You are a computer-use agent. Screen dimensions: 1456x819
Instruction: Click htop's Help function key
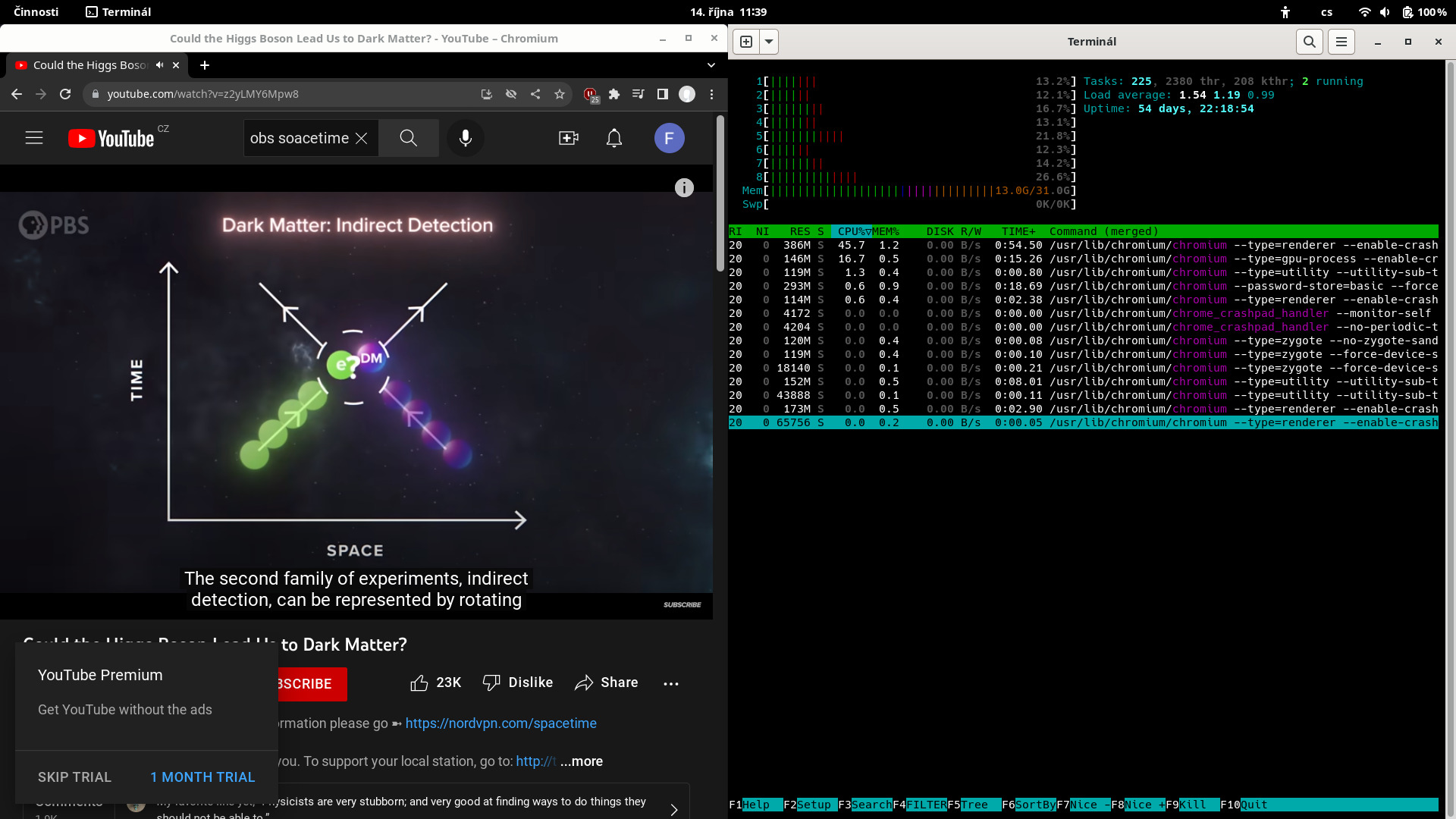tap(755, 805)
